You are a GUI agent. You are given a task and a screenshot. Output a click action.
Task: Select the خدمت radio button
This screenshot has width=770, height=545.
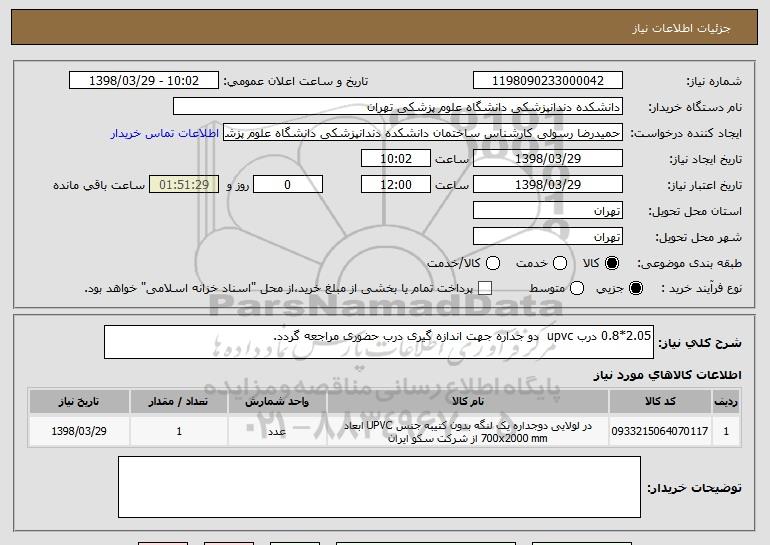click(x=560, y=263)
